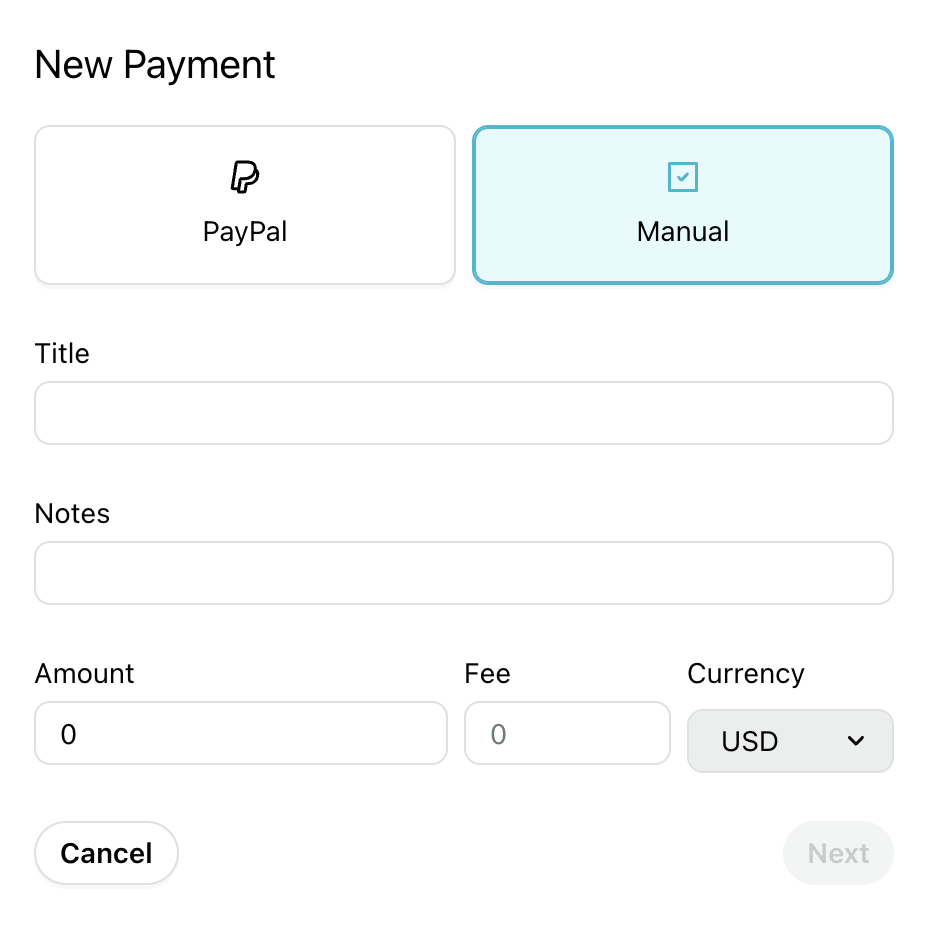The width and height of the screenshot is (934, 926).
Task: Focus the Title input field
Action: [x=464, y=413]
